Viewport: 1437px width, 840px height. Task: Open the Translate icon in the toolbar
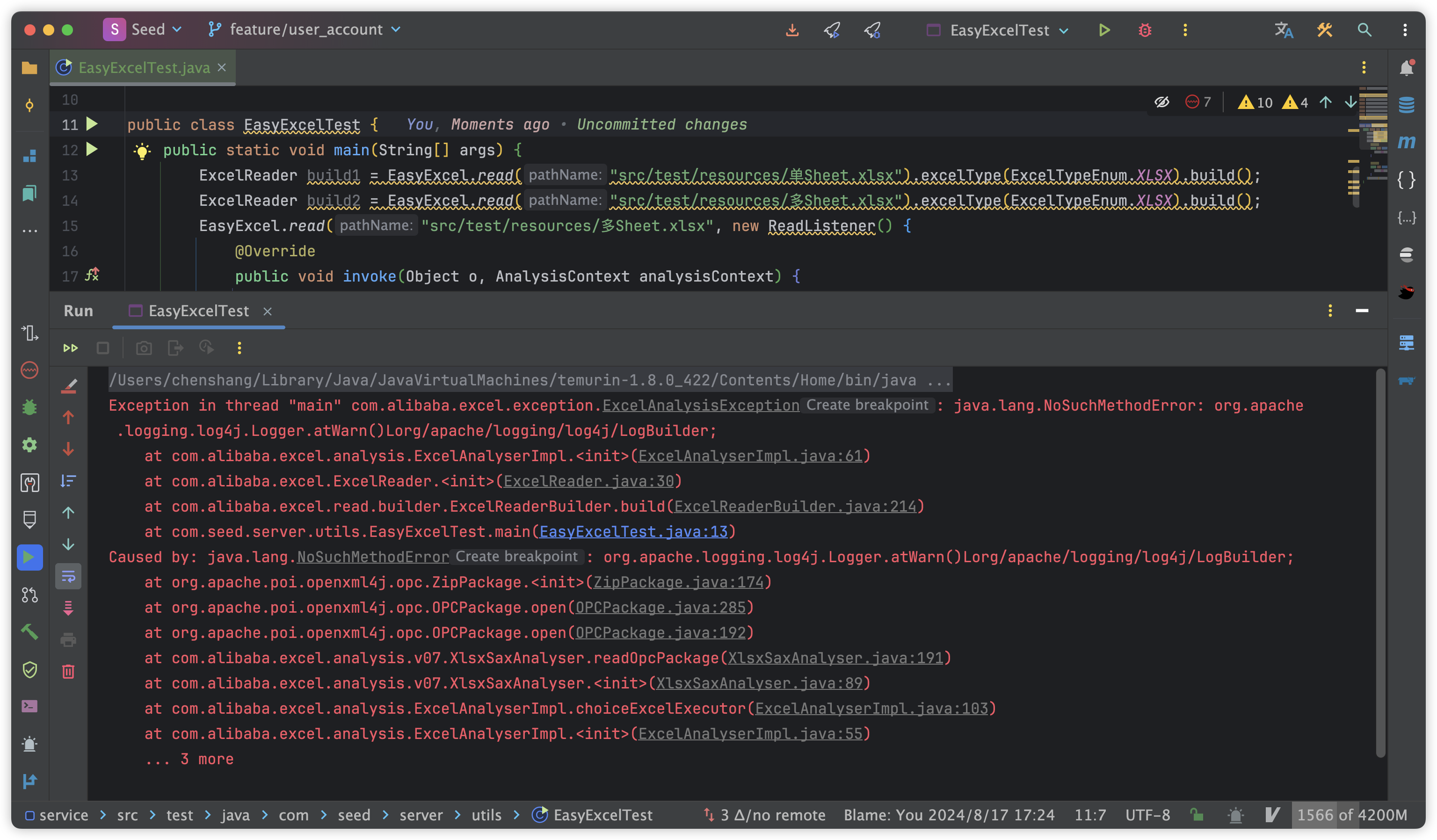coord(1284,29)
